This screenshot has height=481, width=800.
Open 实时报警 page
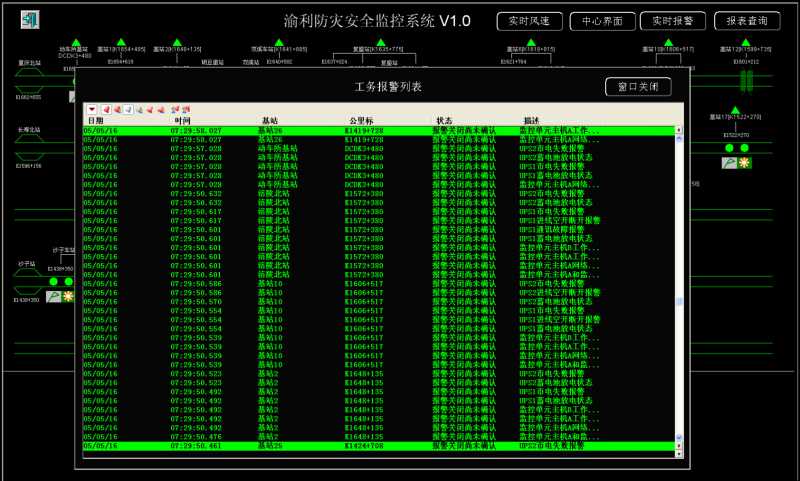pyautogui.click(x=673, y=21)
